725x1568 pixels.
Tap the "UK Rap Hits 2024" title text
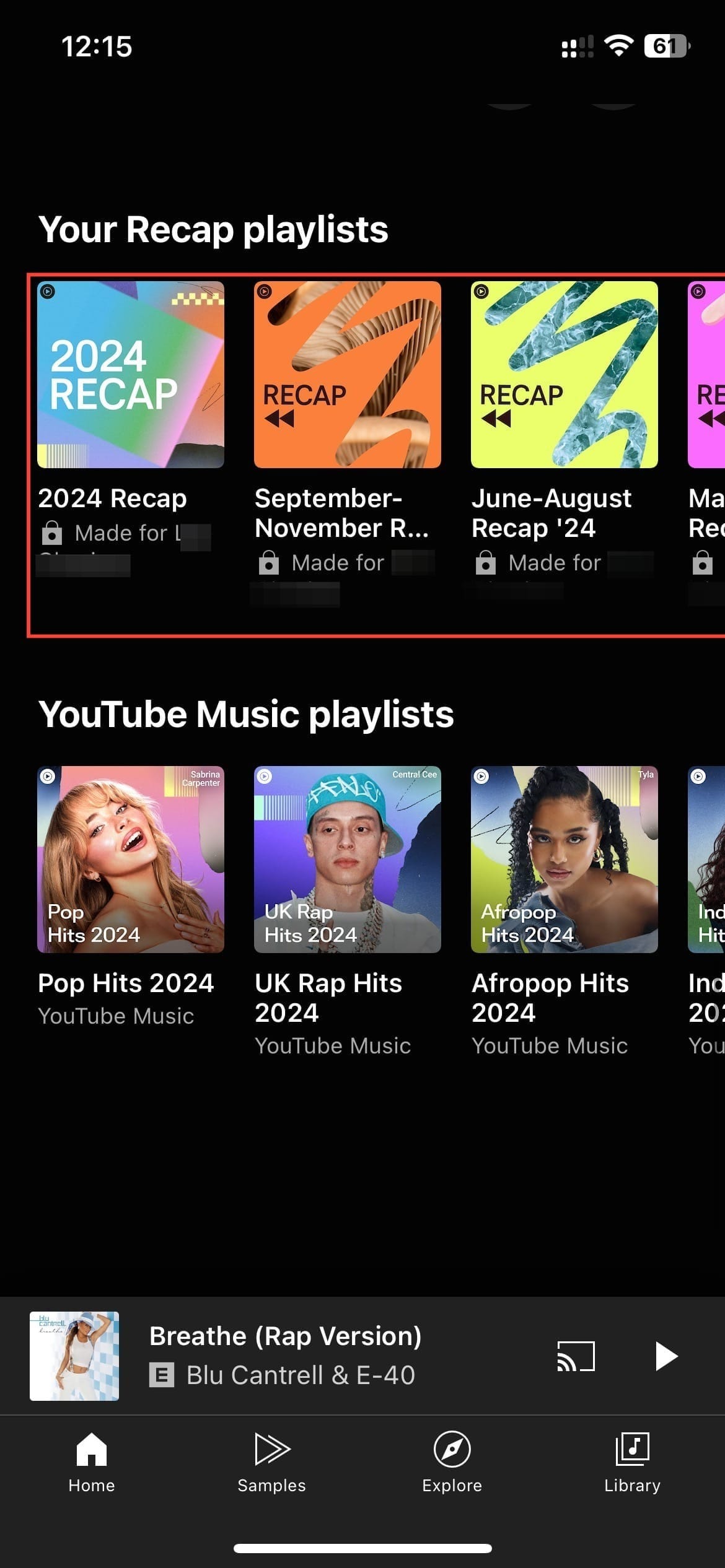[328, 998]
